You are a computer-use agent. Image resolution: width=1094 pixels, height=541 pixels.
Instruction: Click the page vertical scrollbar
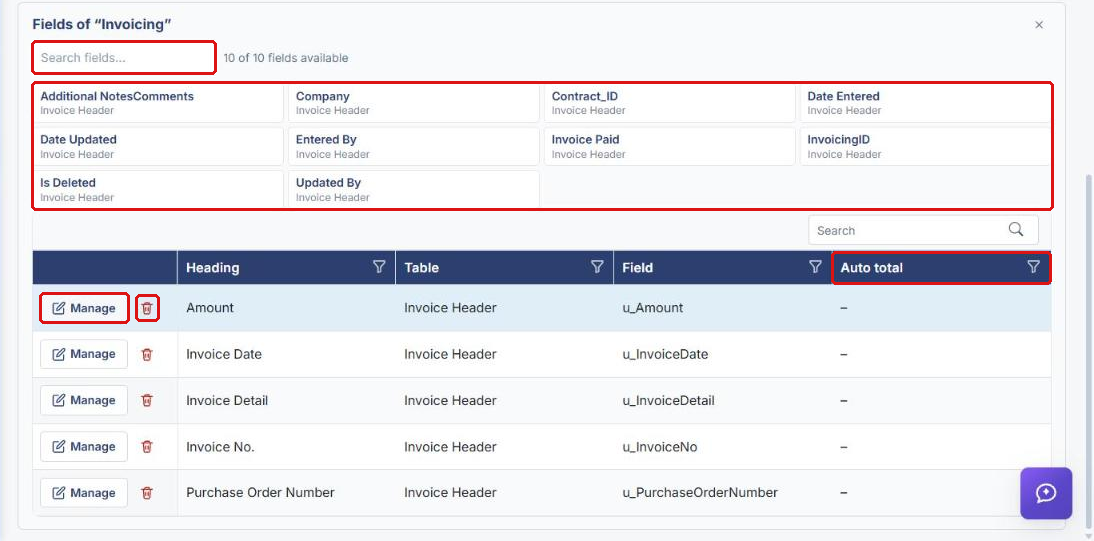click(1089, 349)
